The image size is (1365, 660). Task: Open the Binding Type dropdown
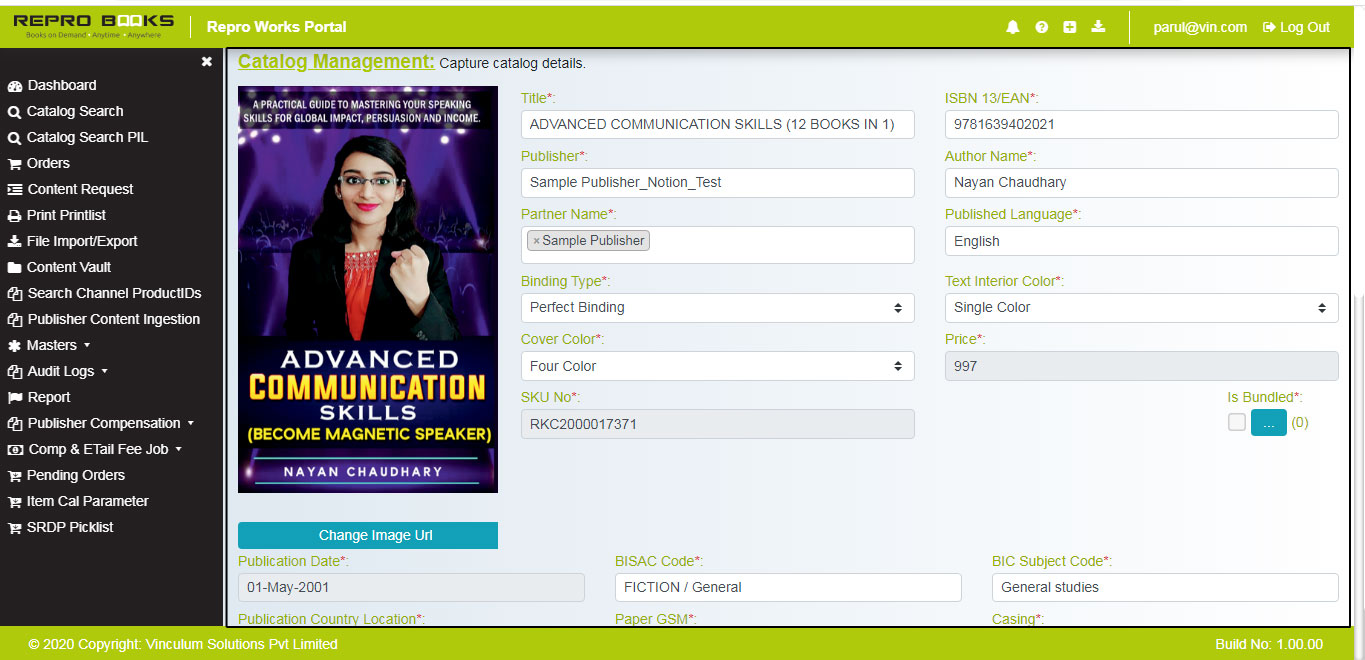pos(717,308)
